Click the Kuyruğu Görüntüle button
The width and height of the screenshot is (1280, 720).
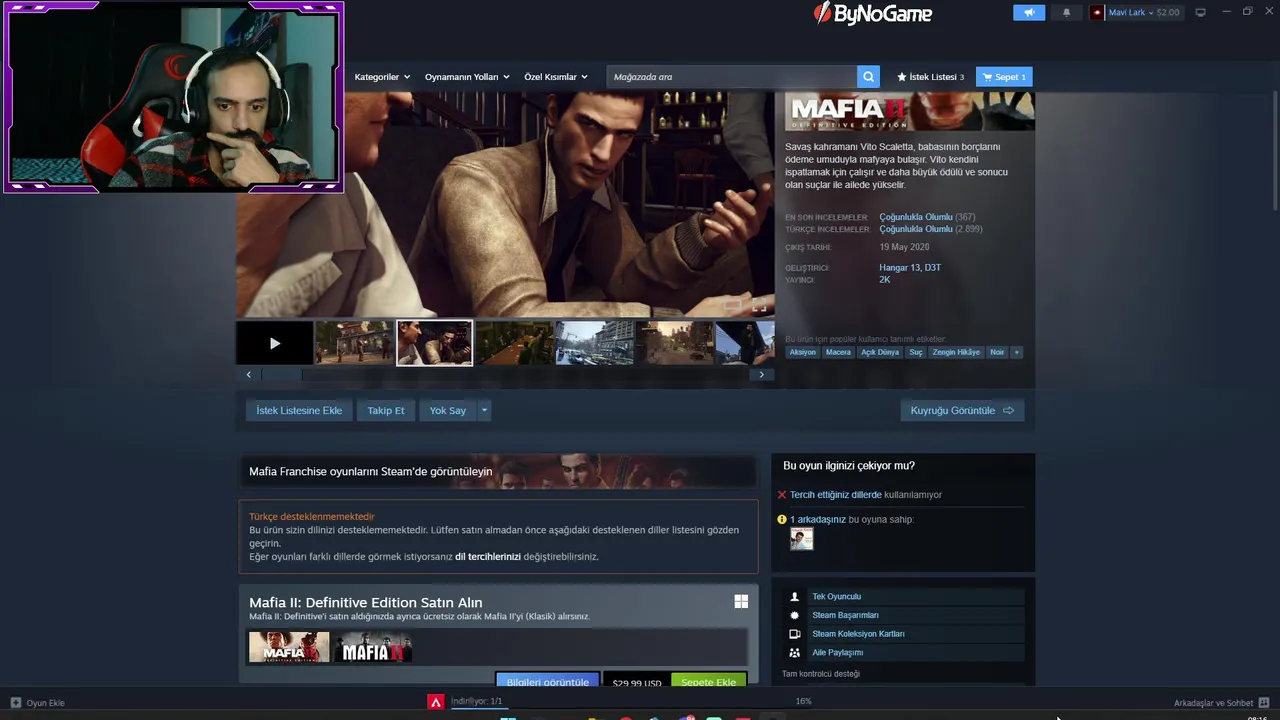962,410
